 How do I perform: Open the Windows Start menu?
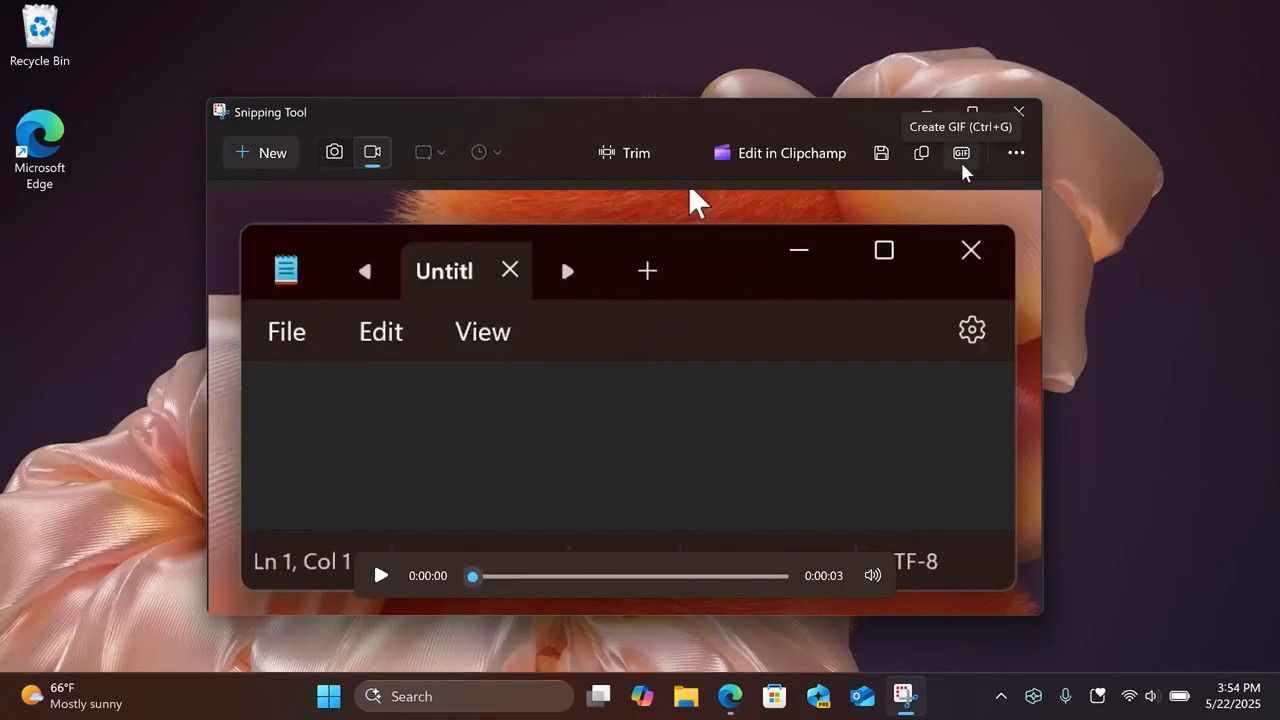pyautogui.click(x=329, y=696)
